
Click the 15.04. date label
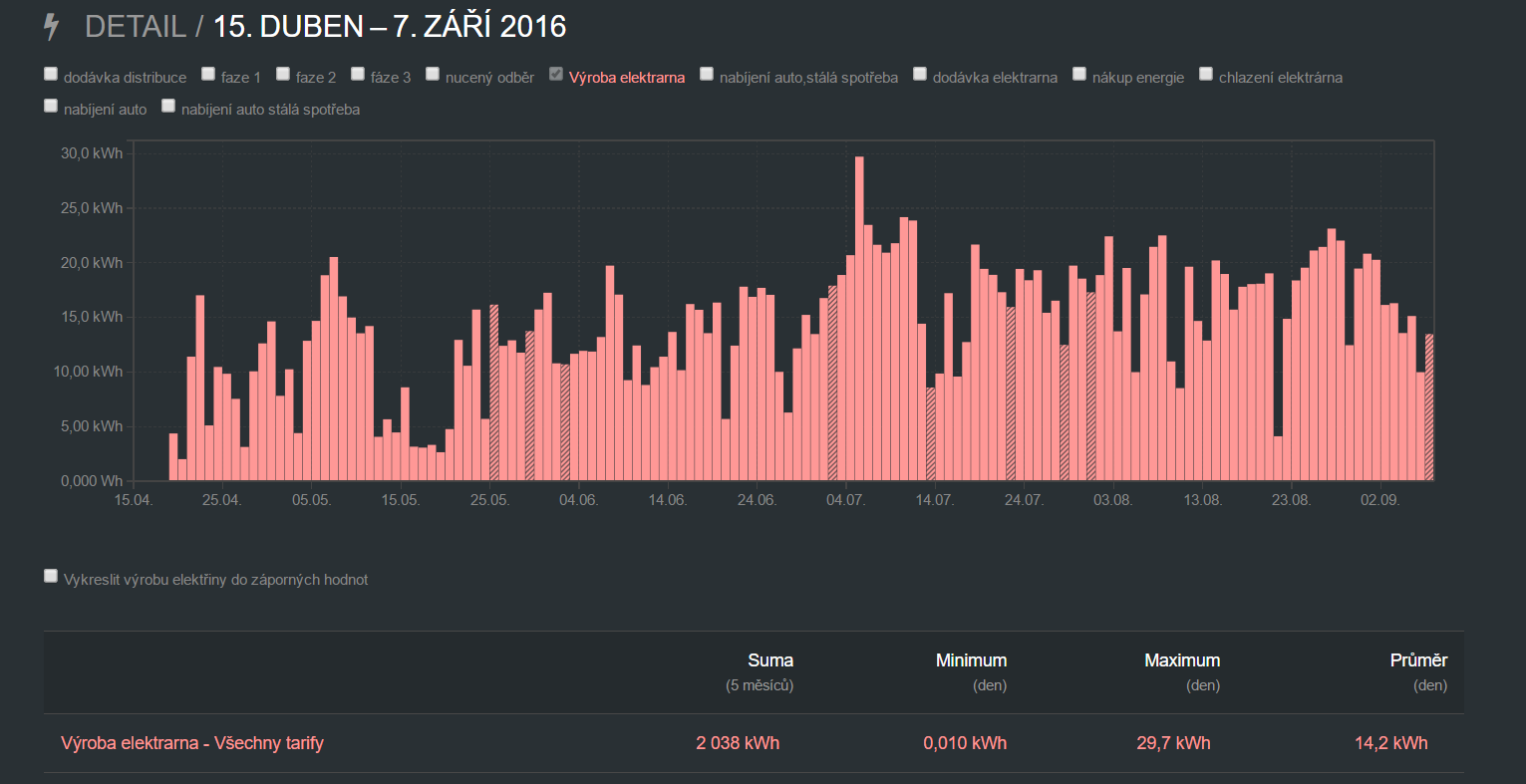point(134,500)
